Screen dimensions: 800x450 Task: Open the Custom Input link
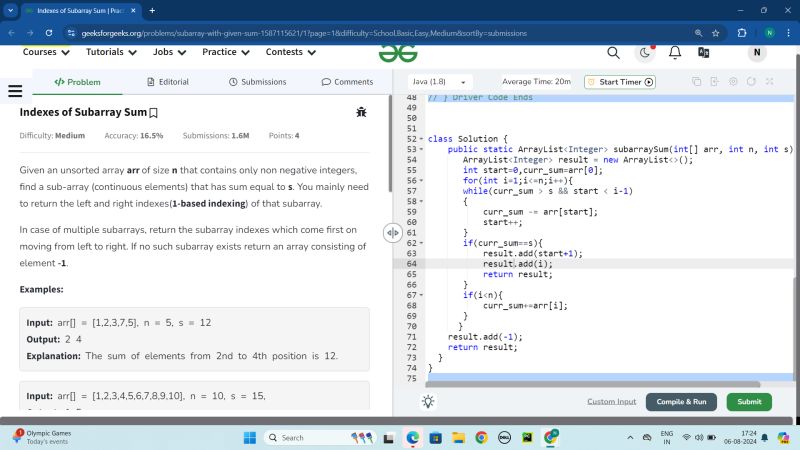coord(611,402)
